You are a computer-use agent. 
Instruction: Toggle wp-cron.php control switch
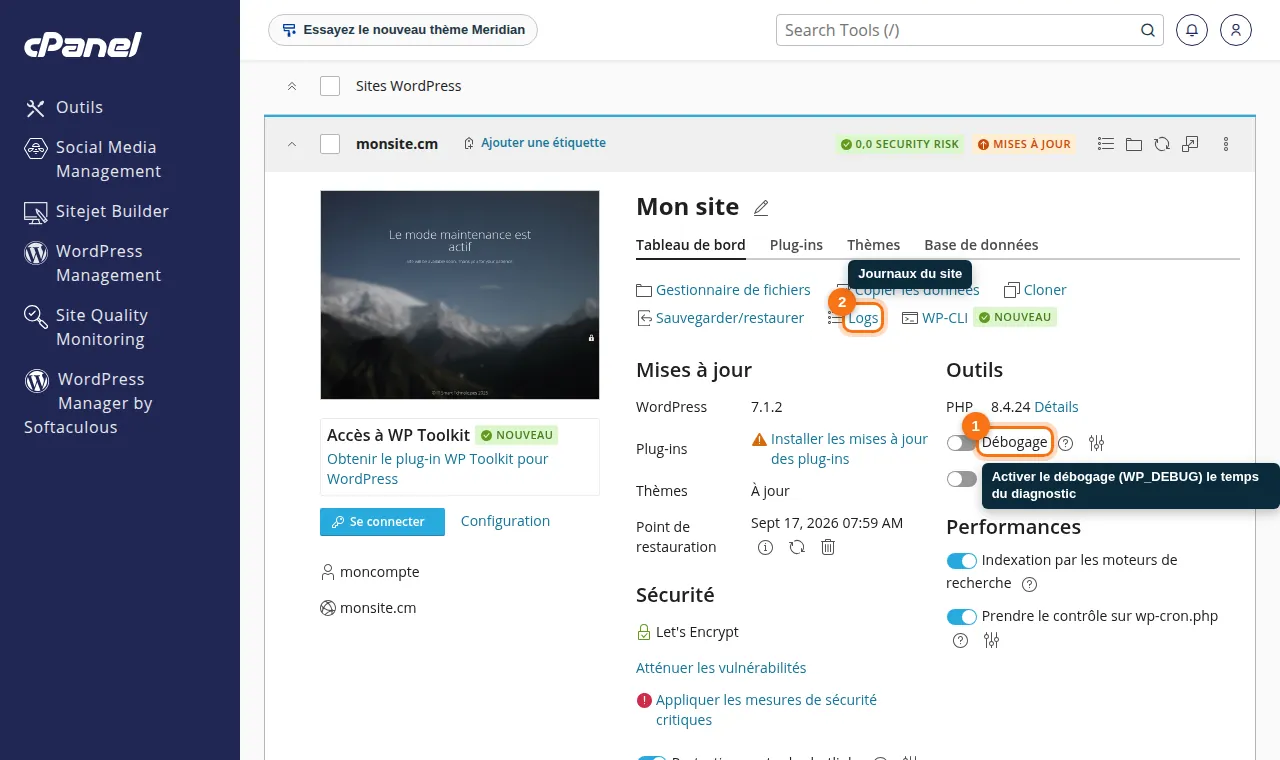click(961, 616)
